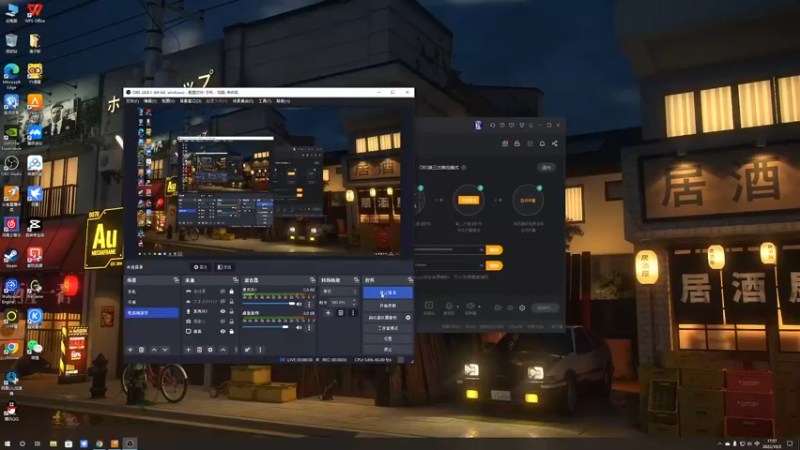Open the three-dot menu in the mixer toolbar

260,350
